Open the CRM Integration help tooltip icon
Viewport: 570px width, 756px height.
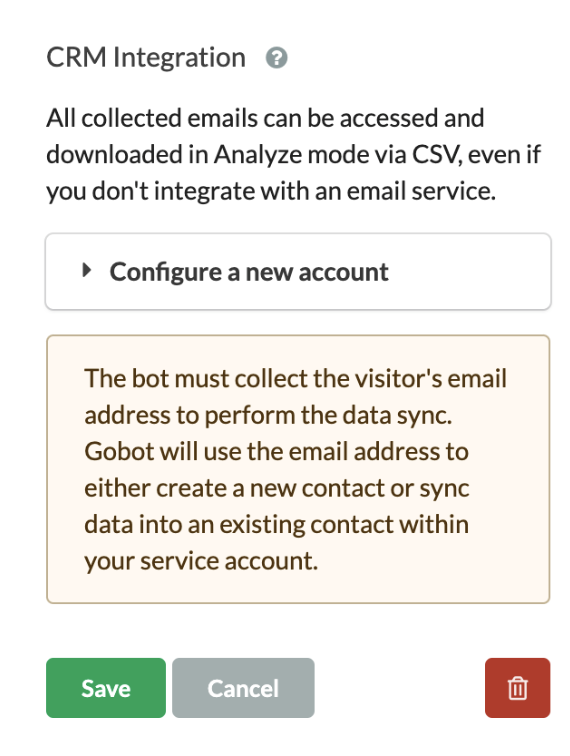pyautogui.click(x=277, y=58)
